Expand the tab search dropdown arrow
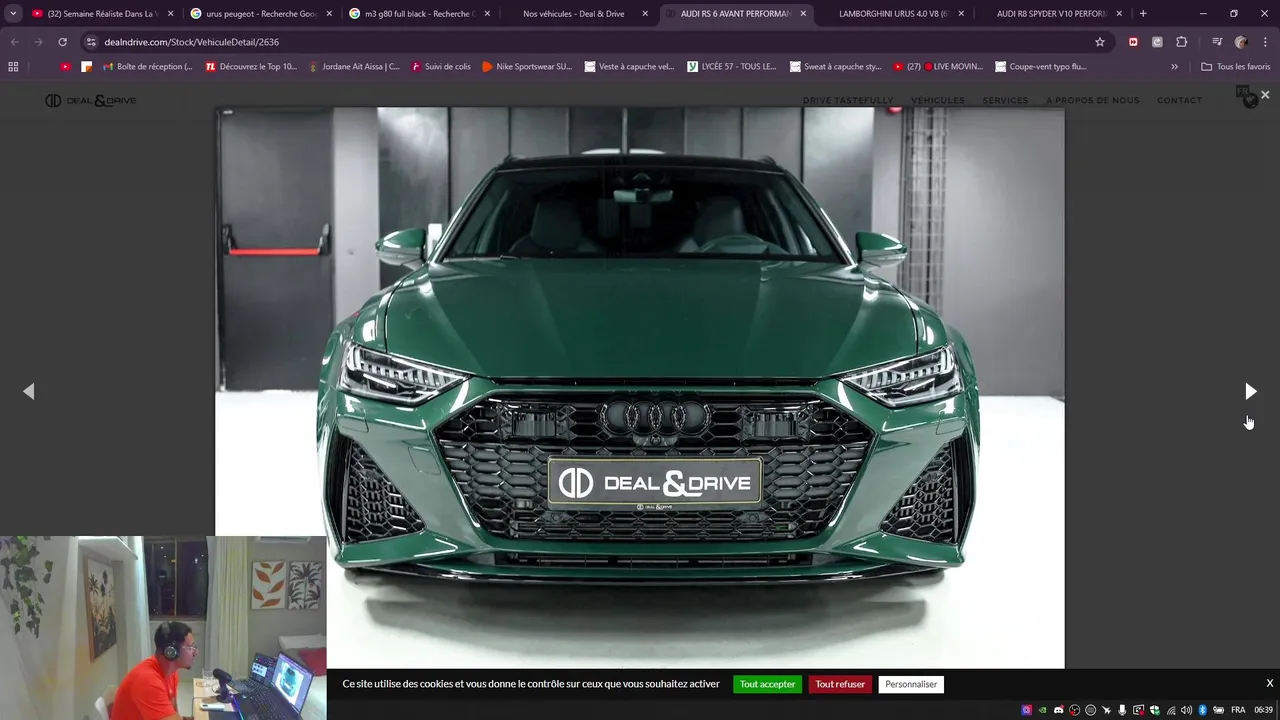1280x720 pixels. (13, 14)
